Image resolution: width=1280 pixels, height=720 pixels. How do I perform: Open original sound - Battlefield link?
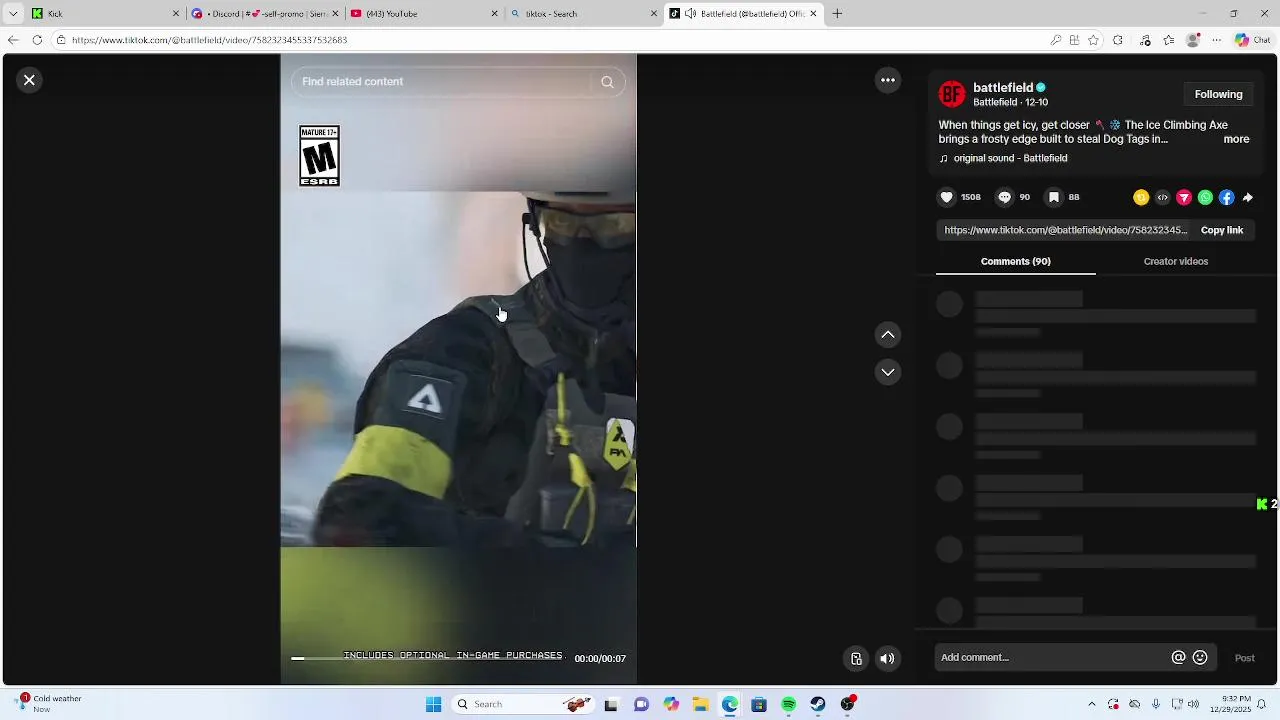coord(1010,158)
